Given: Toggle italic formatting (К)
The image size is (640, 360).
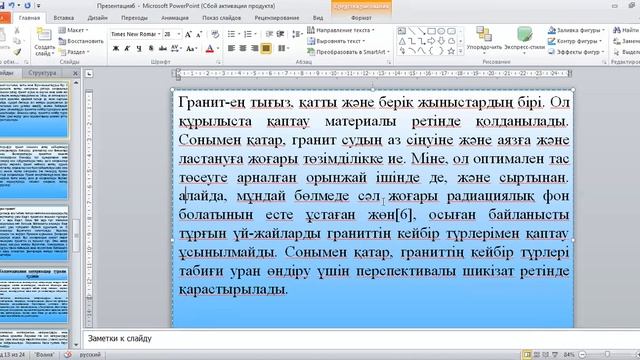Looking at the screenshot, I should pyautogui.click(x=127, y=49).
